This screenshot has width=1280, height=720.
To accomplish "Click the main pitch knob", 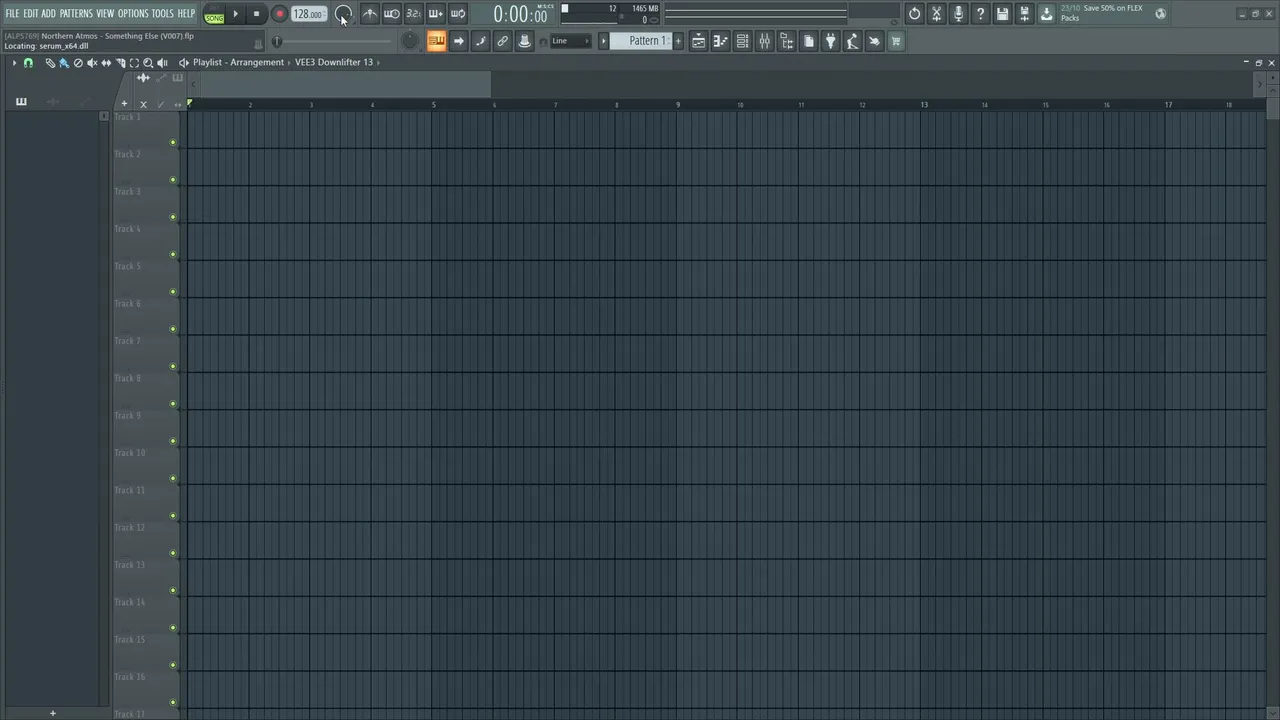I will click(x=409, y=41).
